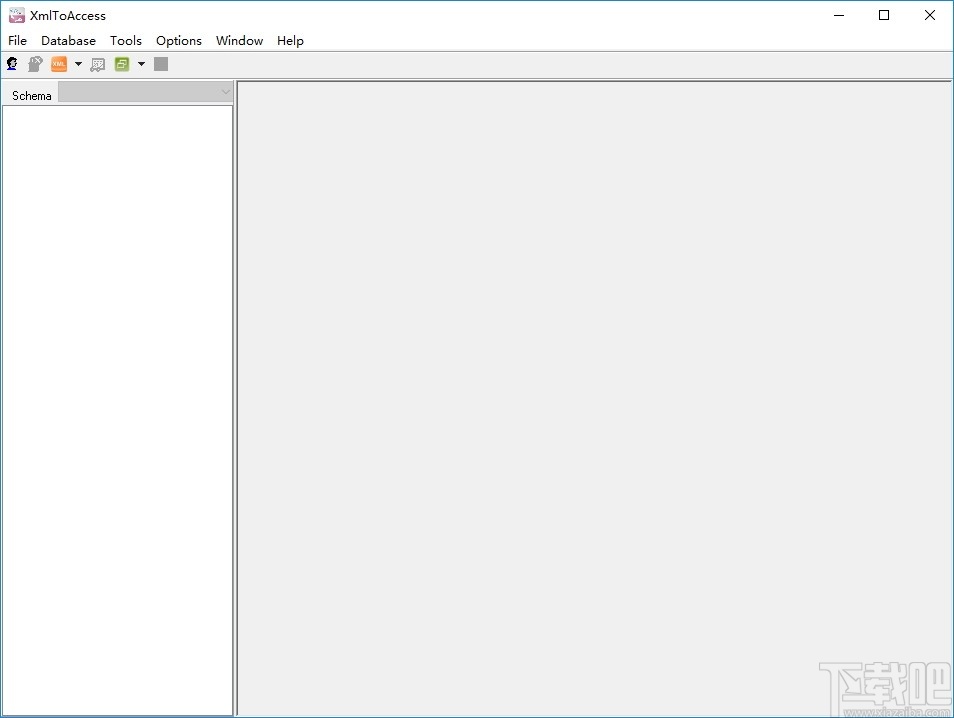Expand the dropdown arrow beside the XML icon
This screenshot has height=718, width=954.
pyautogui.click(x=78, y=63)
